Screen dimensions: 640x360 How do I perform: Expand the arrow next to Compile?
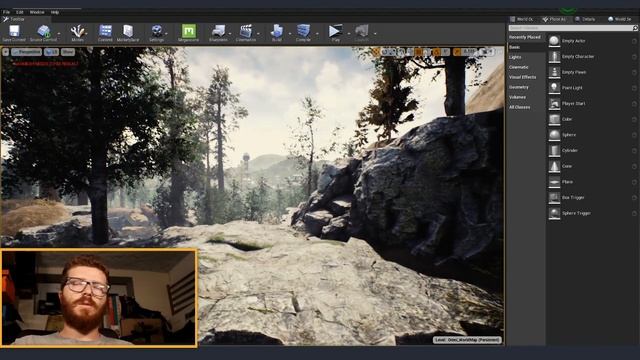point(317,33)
